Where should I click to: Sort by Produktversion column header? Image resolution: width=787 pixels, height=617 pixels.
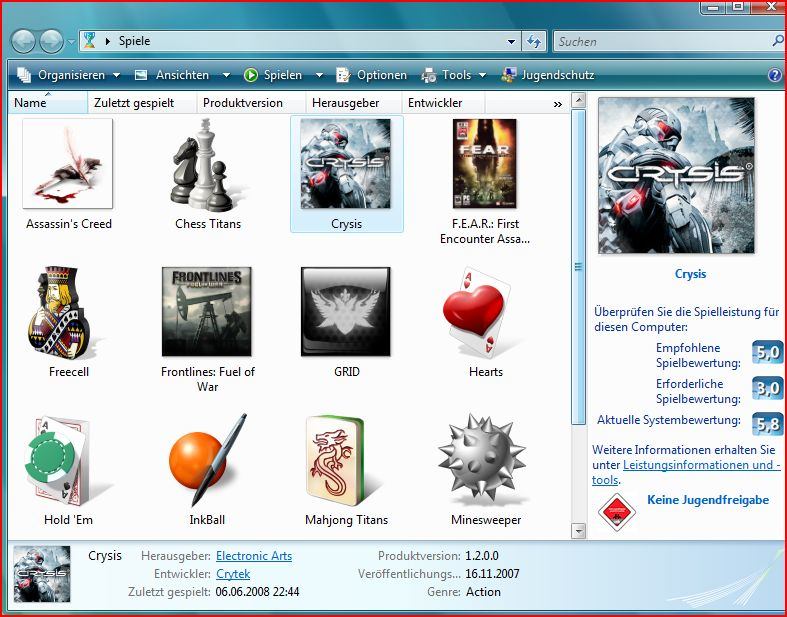251,102
